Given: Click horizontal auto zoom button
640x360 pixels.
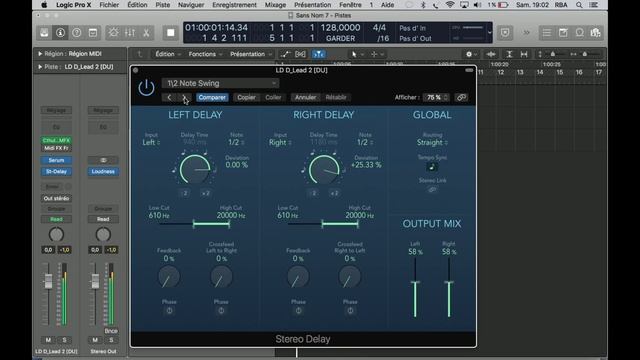Looking at the screenshot, I should click(x=524, y=54).
